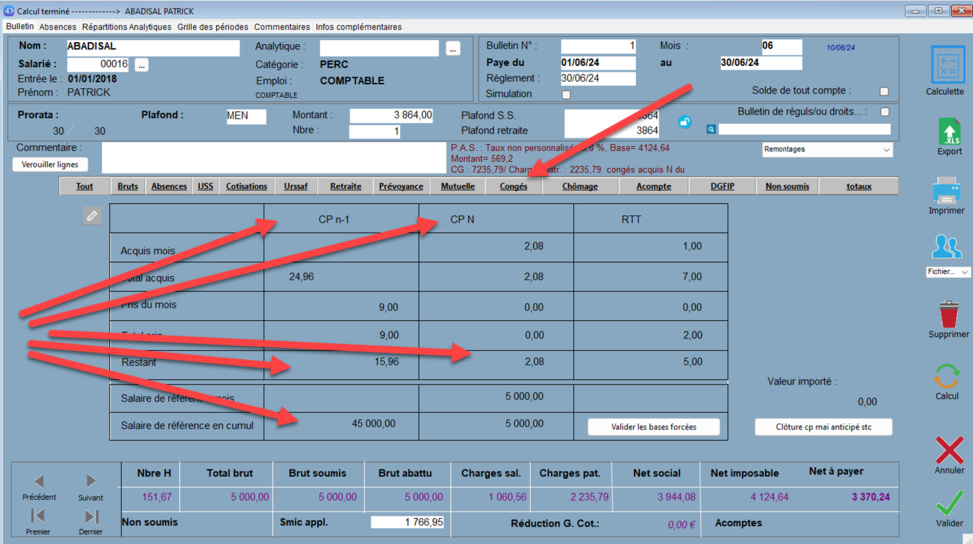Click the pencil edit icon beside the table

click(92, 216)
